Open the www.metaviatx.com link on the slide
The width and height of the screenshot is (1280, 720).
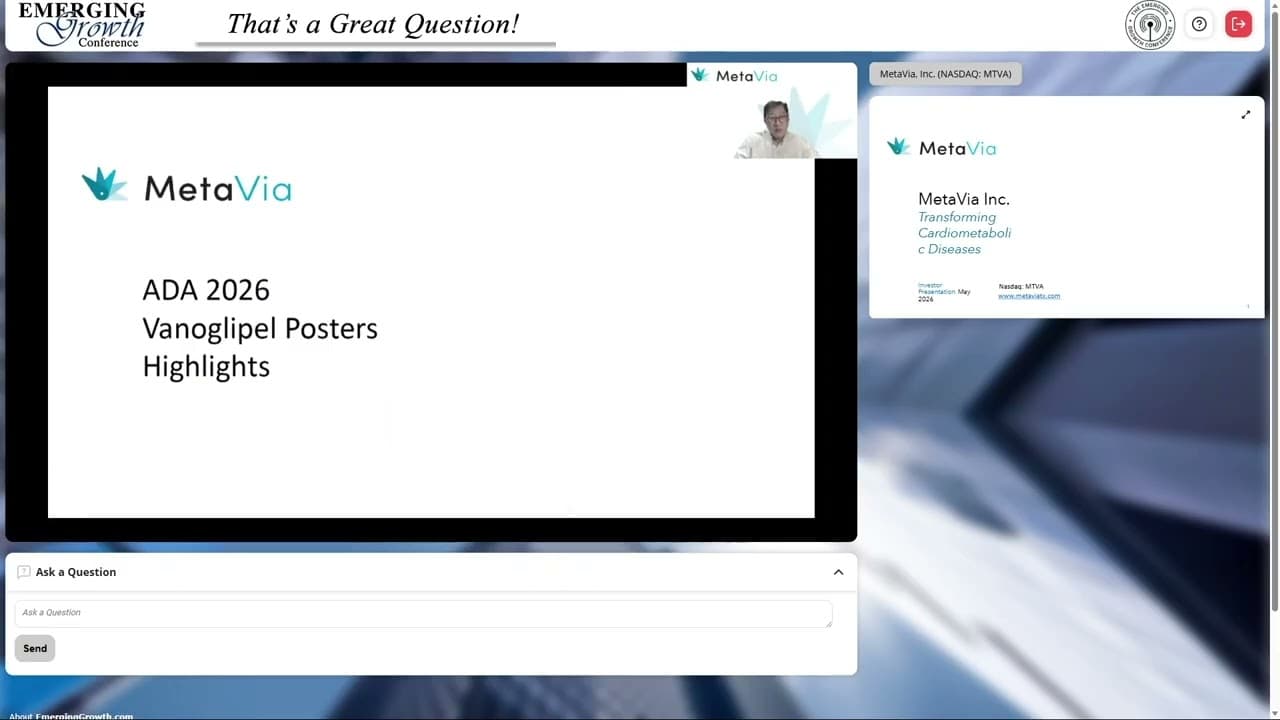pyautogui.click(x=1029, y=296)
